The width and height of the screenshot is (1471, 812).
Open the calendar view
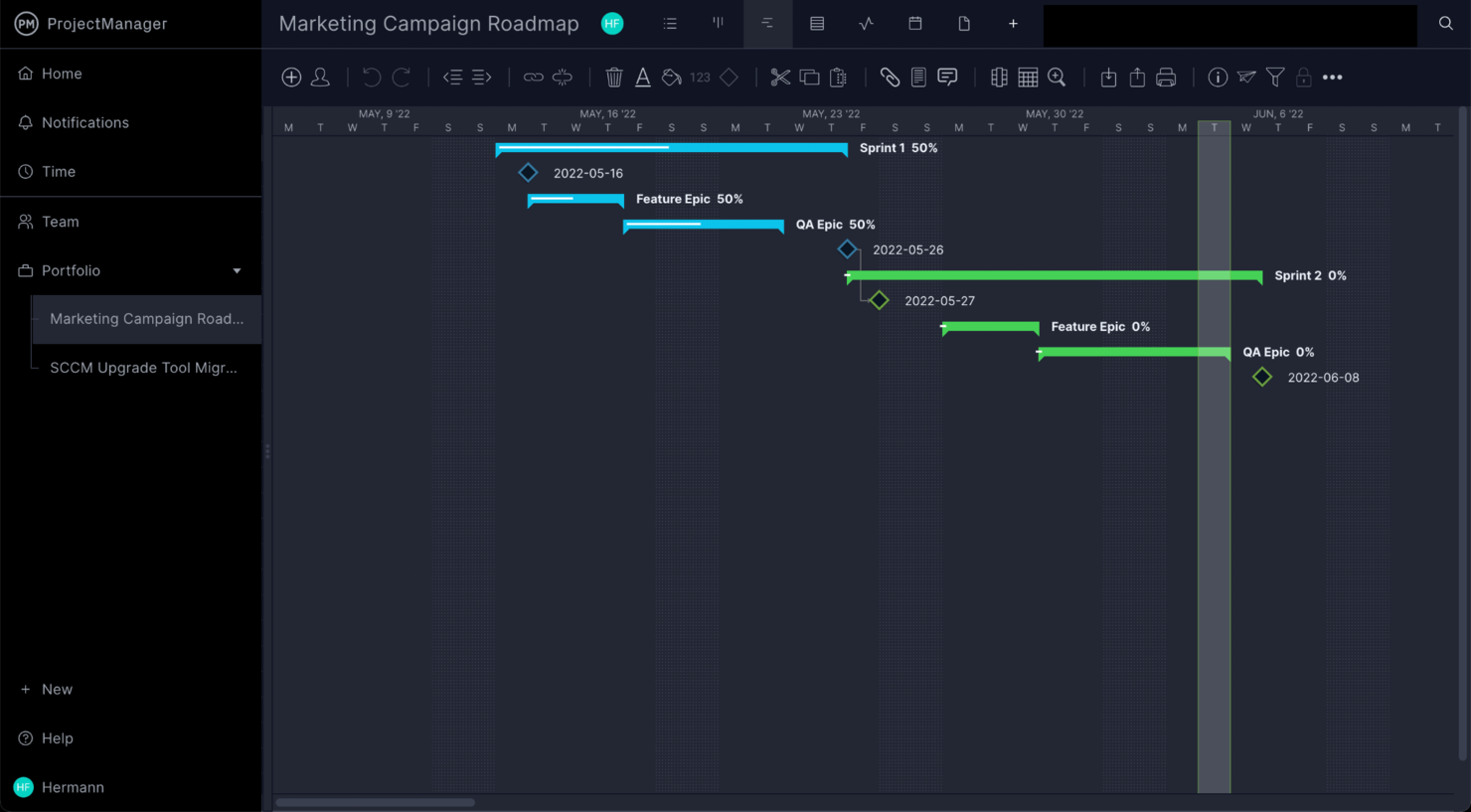914,23
